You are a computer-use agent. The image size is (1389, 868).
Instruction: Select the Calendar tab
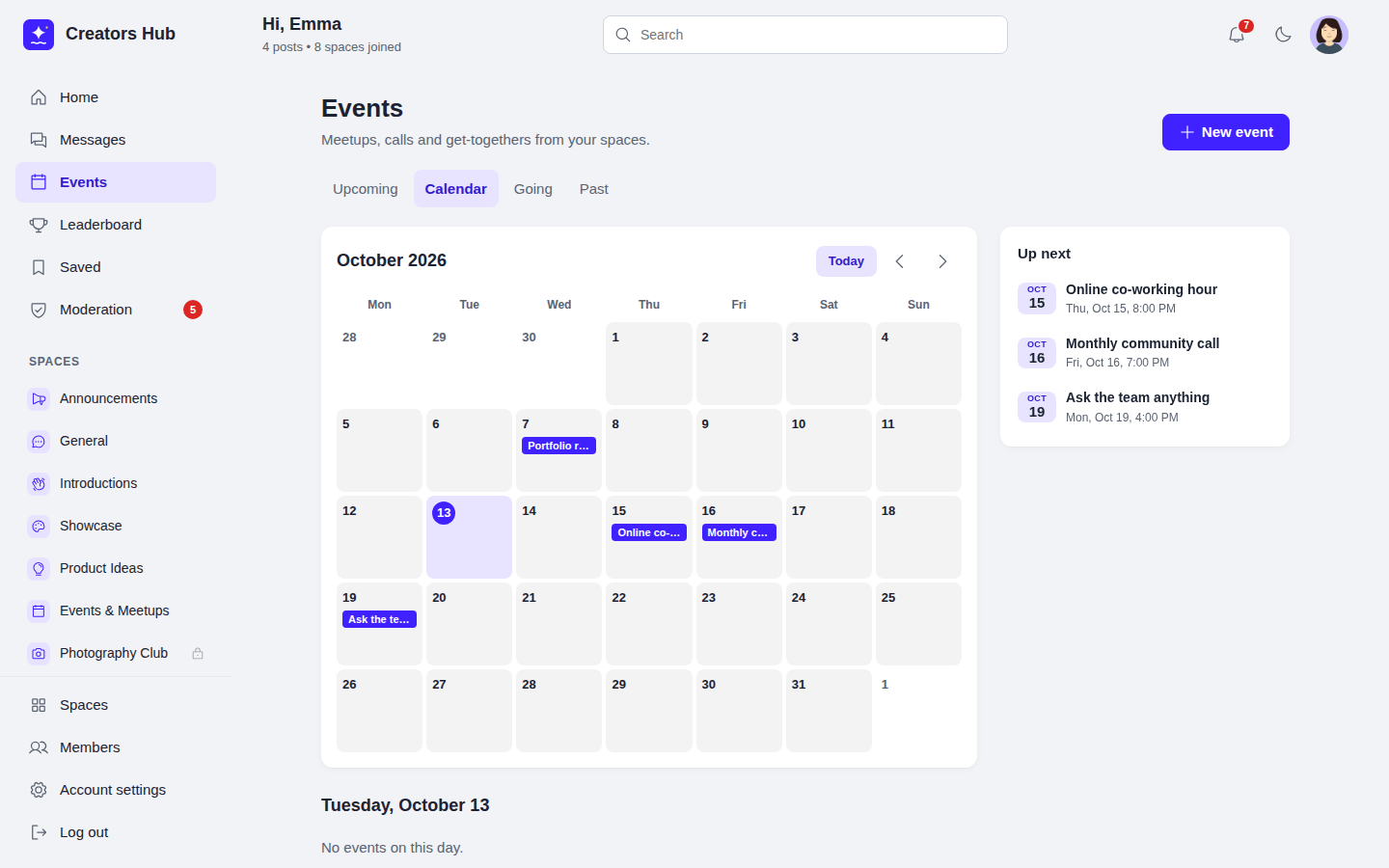click(x=456, y=189)
